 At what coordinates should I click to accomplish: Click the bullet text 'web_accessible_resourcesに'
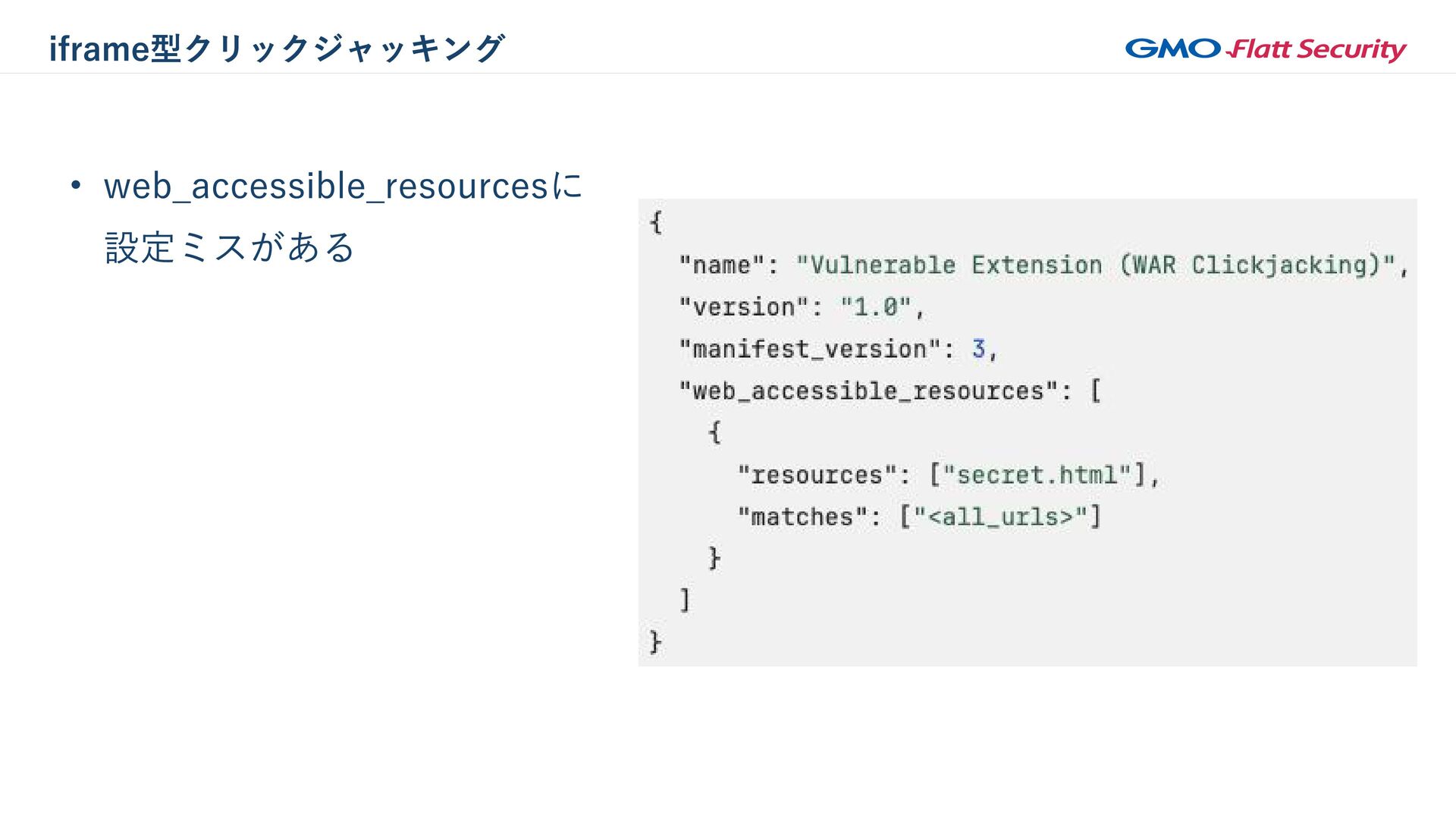343,187
